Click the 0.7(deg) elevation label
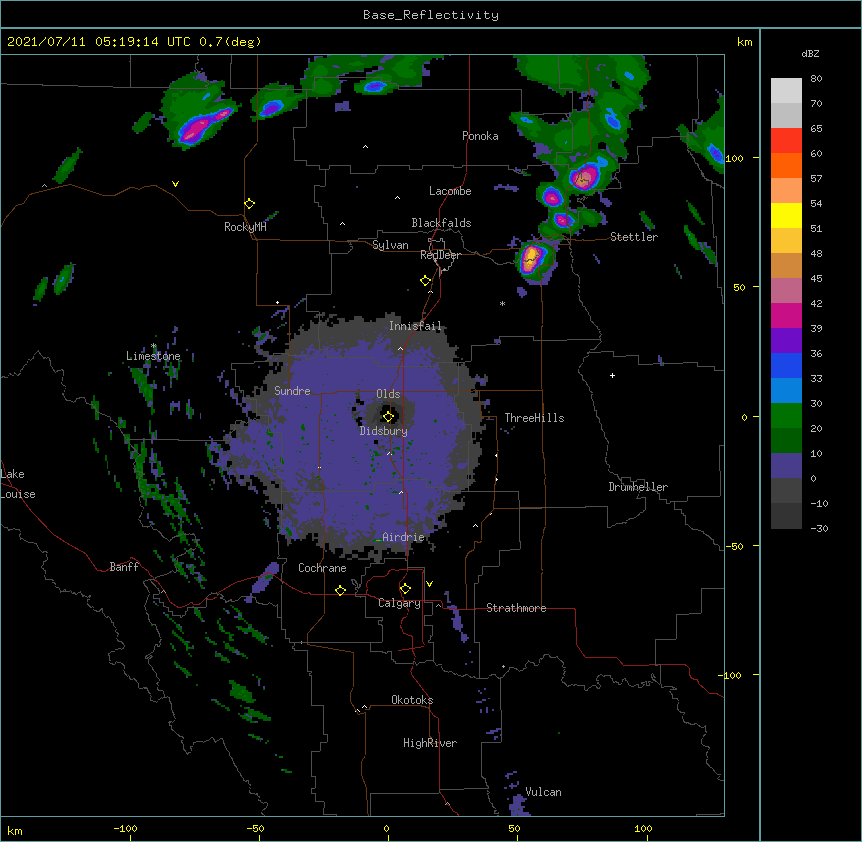The image size is (862, 842). click(x=230, y=42)
